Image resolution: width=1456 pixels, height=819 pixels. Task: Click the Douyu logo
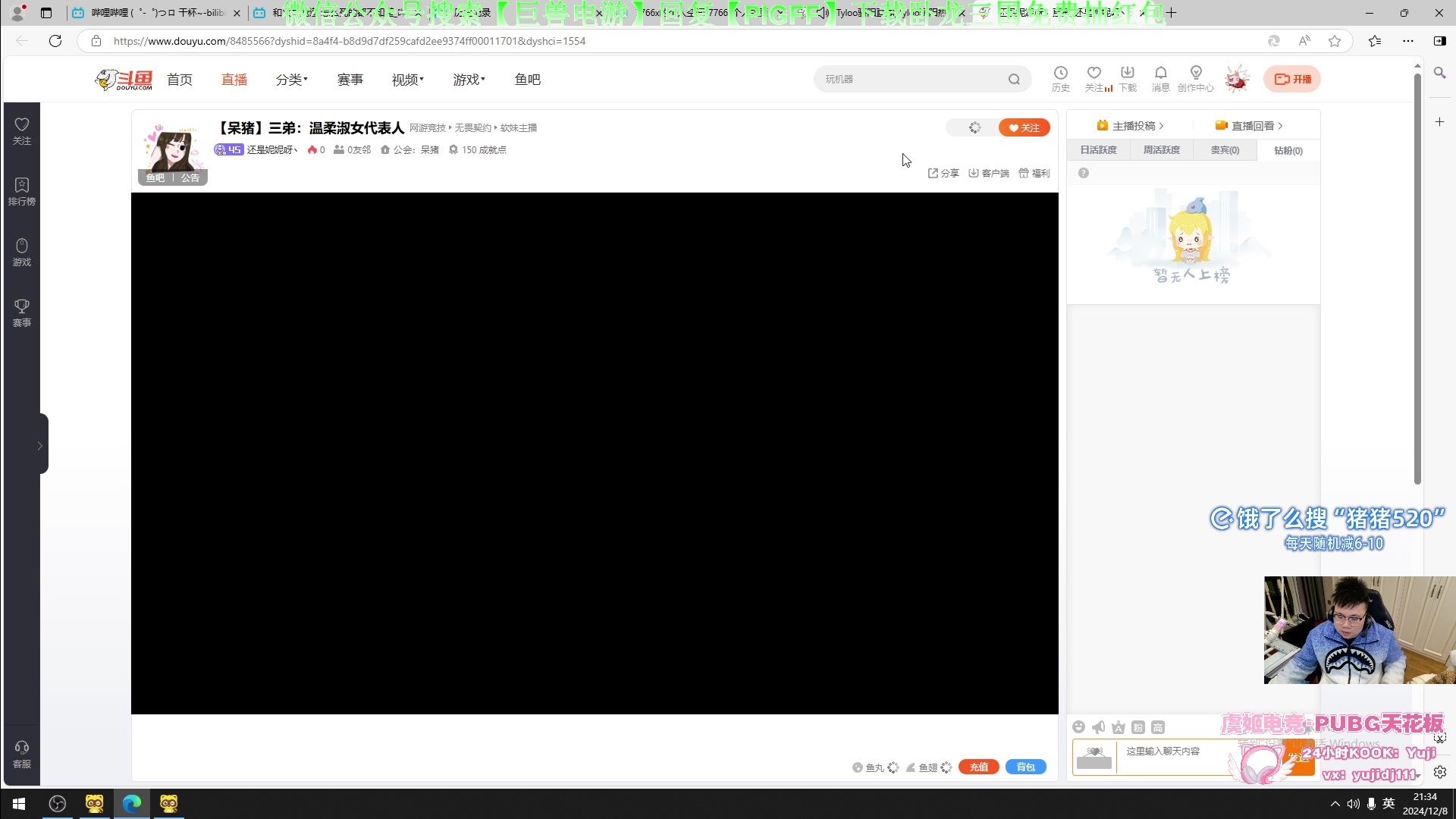[124, 79]
